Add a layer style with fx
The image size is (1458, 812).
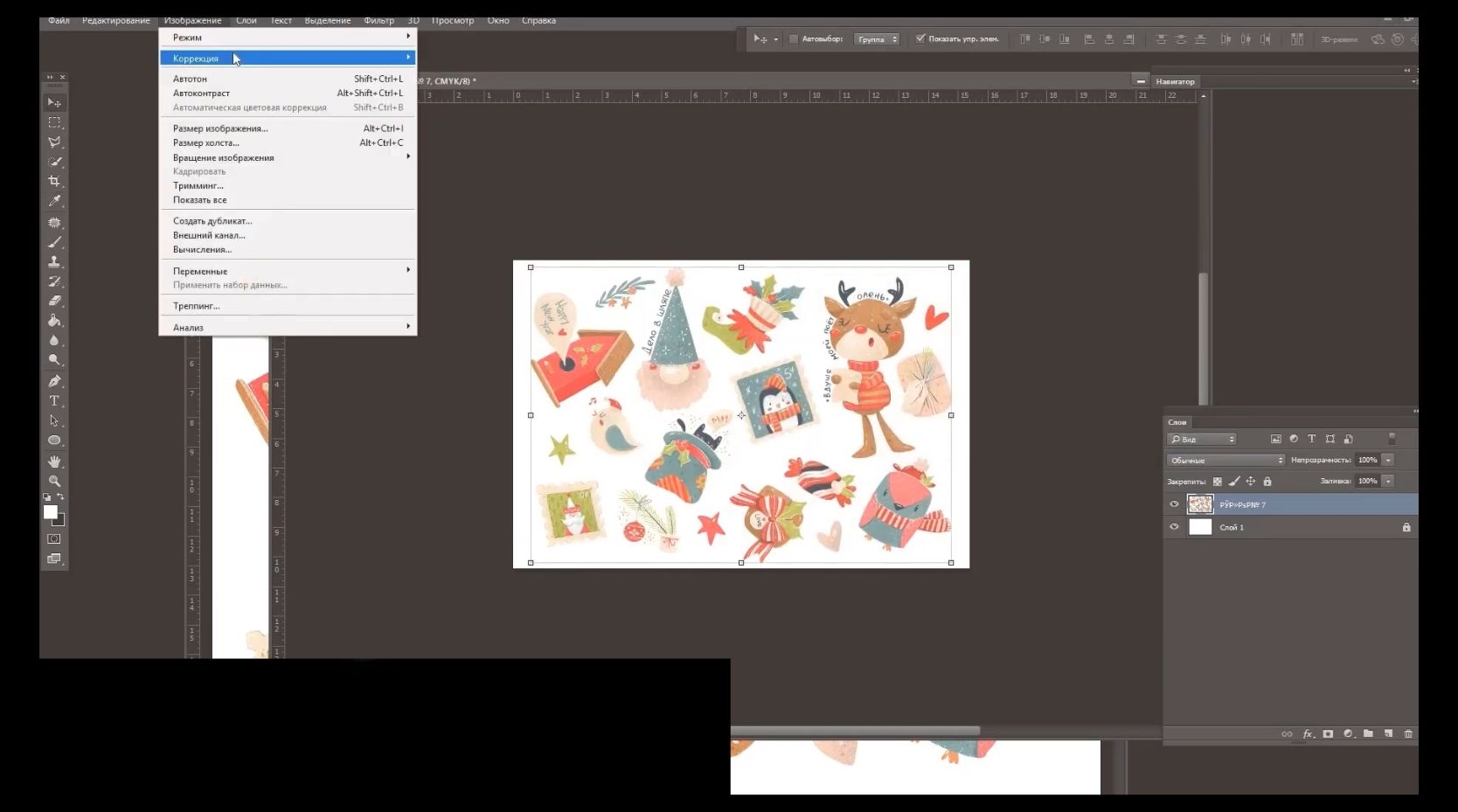coord(1308,734)
